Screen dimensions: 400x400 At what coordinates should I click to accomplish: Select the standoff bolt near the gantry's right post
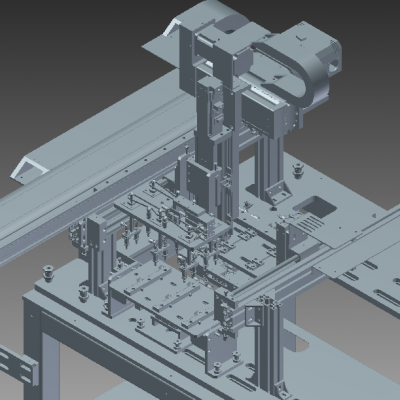(298, 171)
